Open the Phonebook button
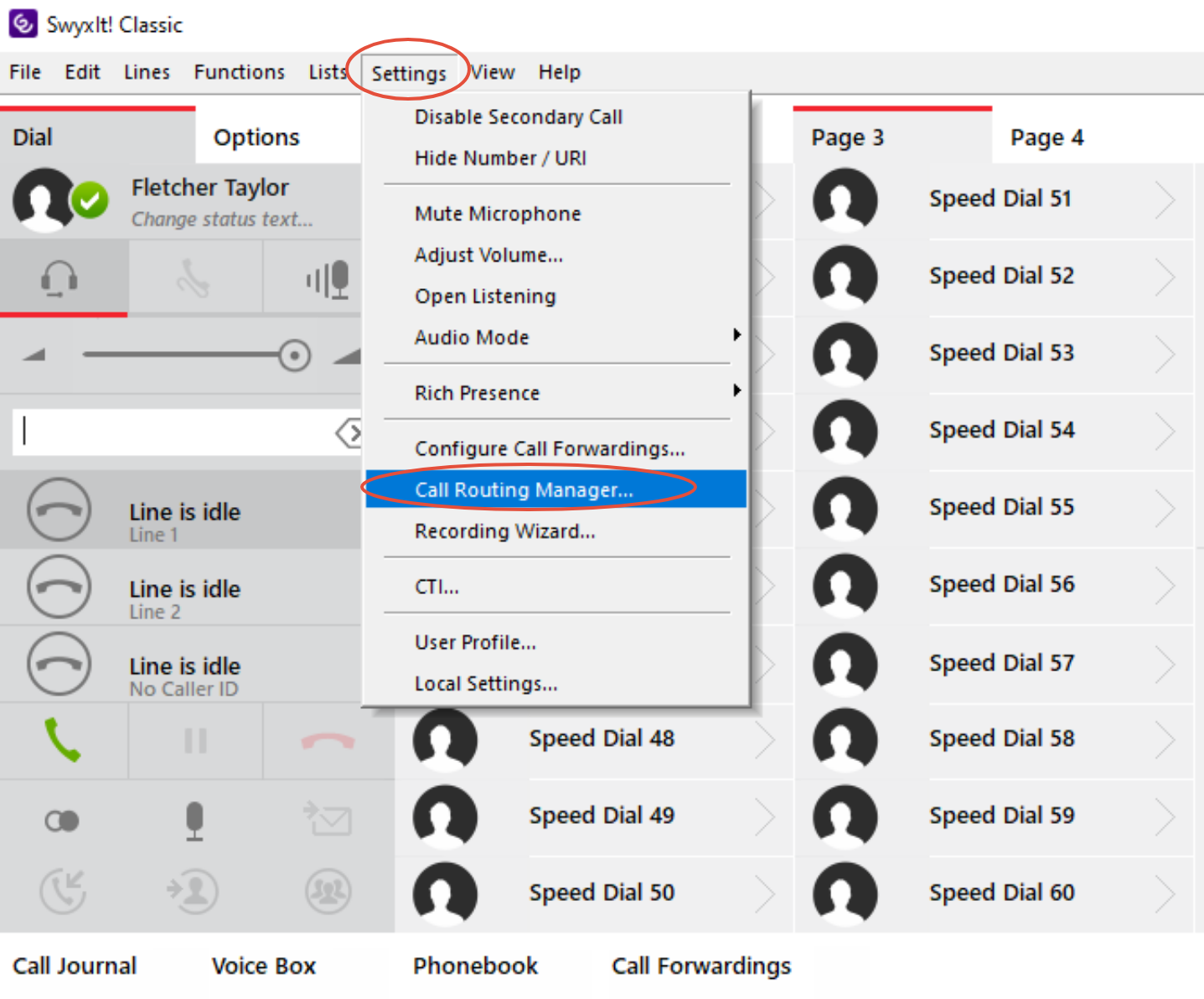This screenshot has width=1204, height=999. [475, 966]
